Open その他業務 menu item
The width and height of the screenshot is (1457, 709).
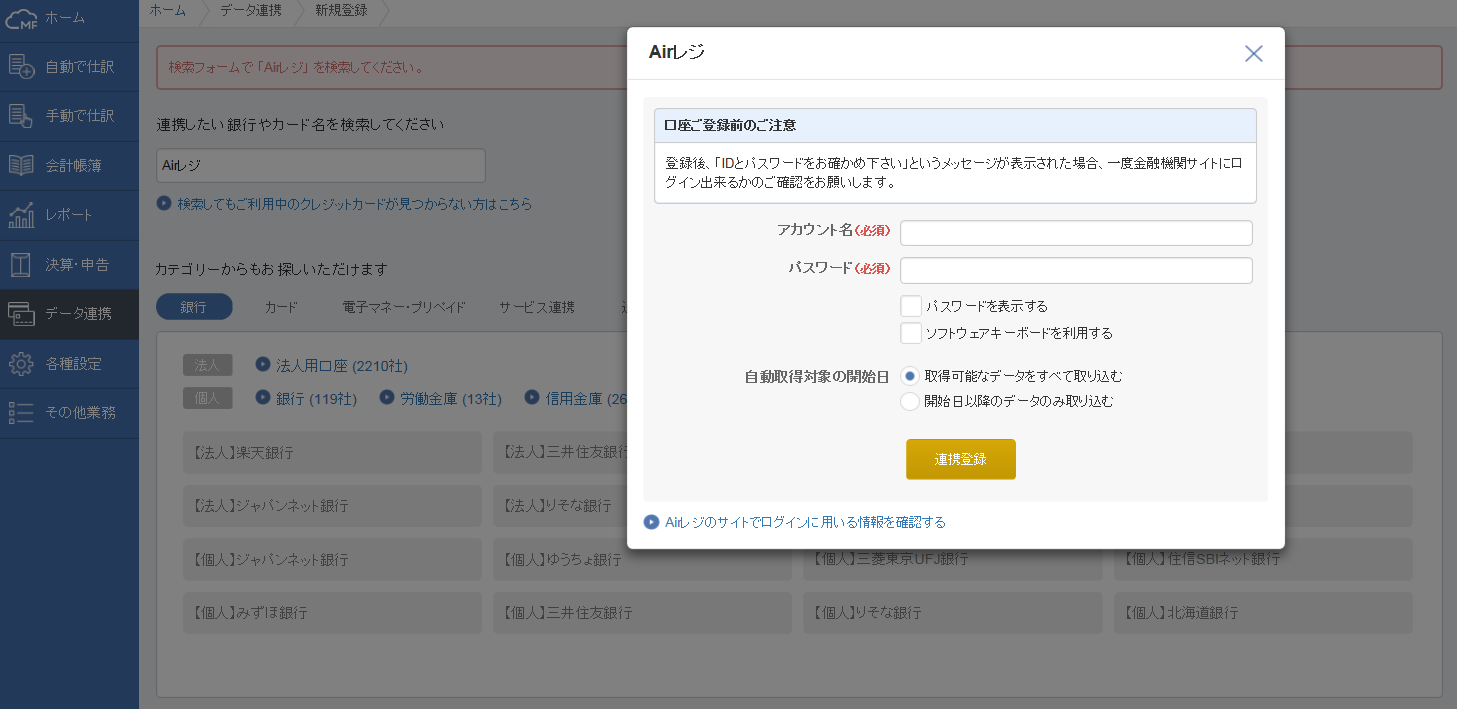[69, 413]
